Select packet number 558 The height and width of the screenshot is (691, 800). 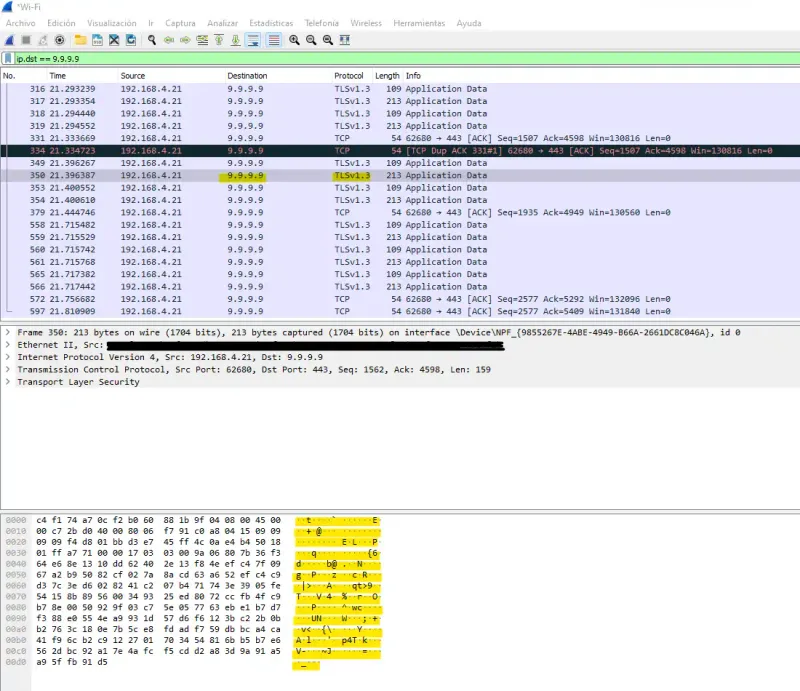click(400, 225)
